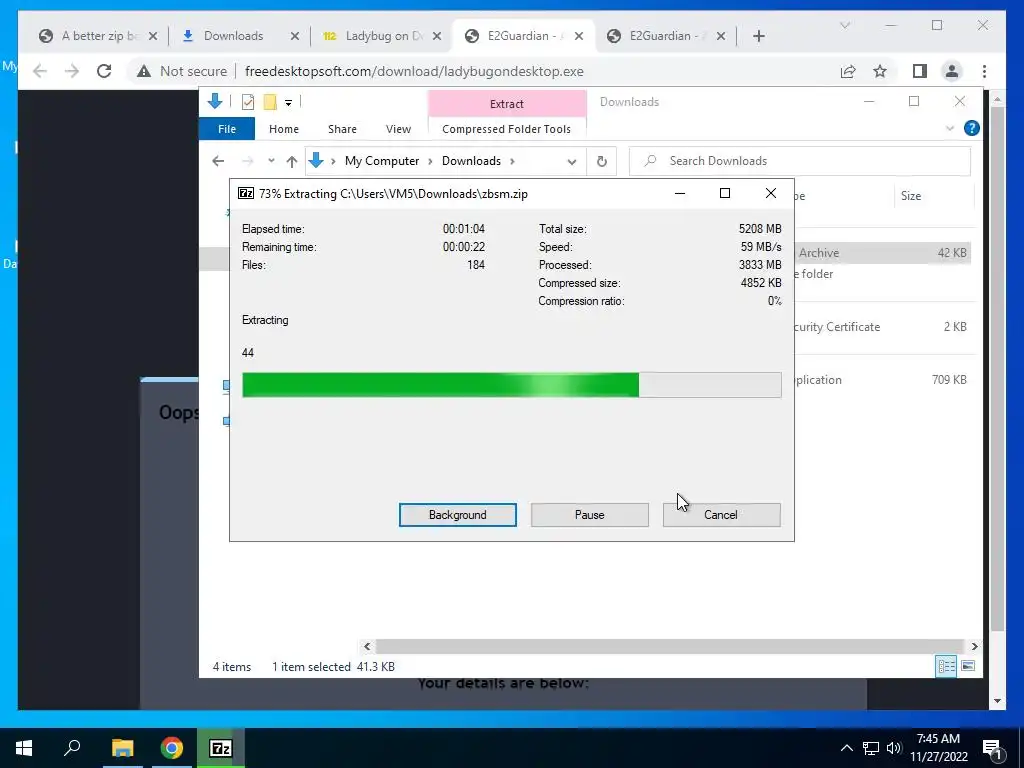This screenshot has height=768, width=1024.
Task: Go back in Chrome
Action: tap(40, 71)
